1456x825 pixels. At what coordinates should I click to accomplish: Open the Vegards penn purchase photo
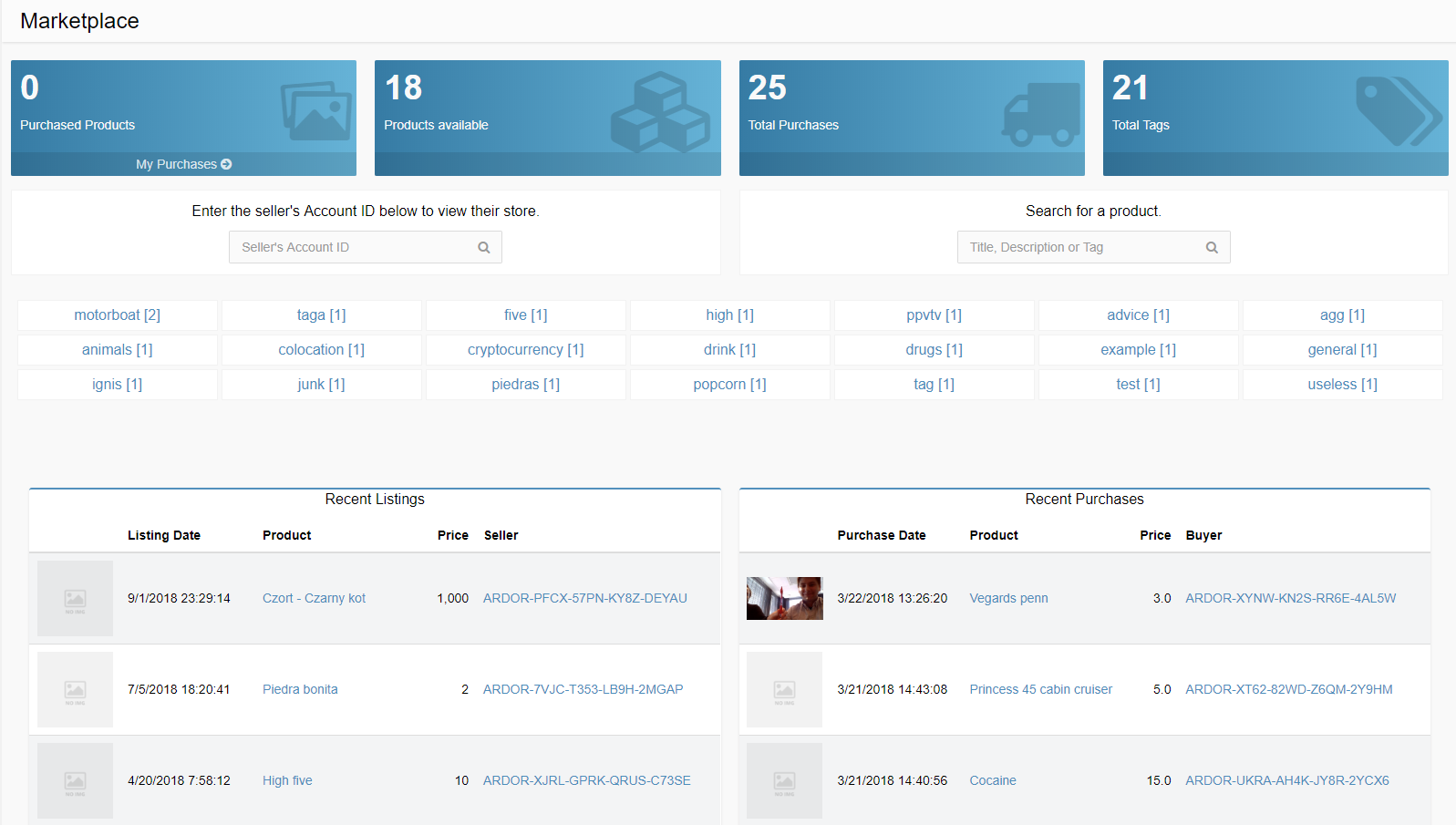point(784,598)
